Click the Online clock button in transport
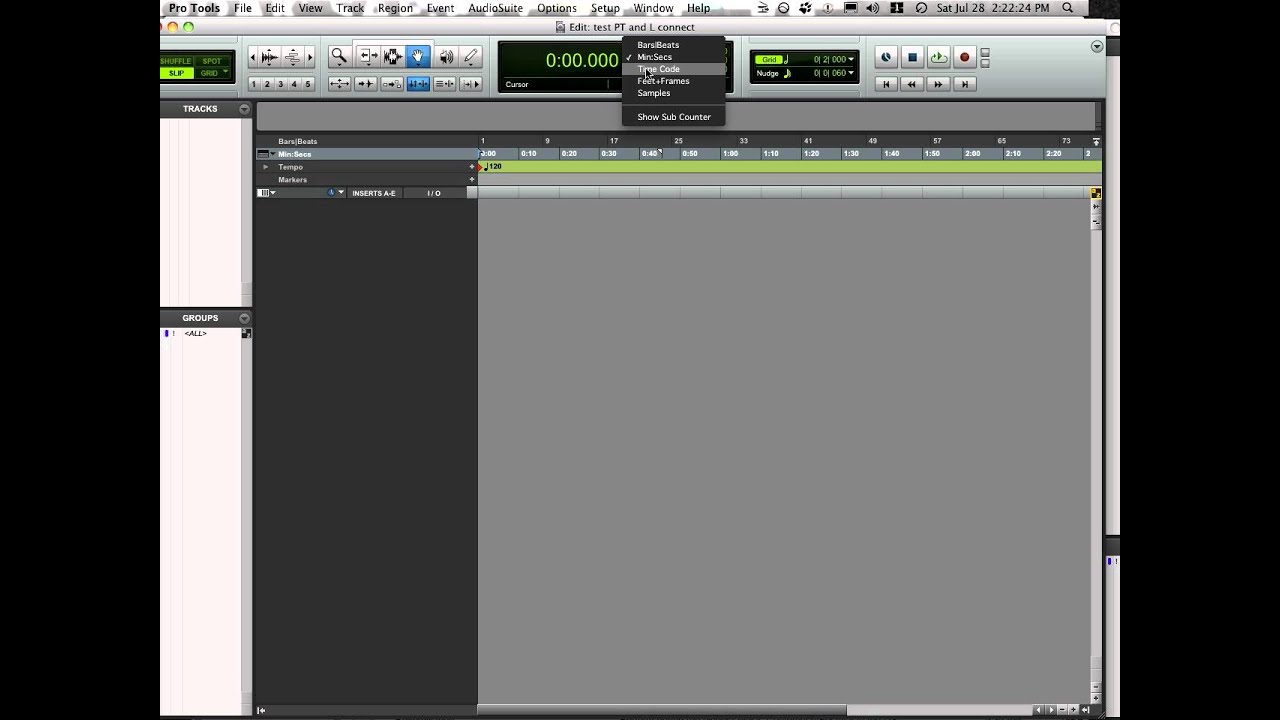The image size is (1280, 720). point(886,58)
